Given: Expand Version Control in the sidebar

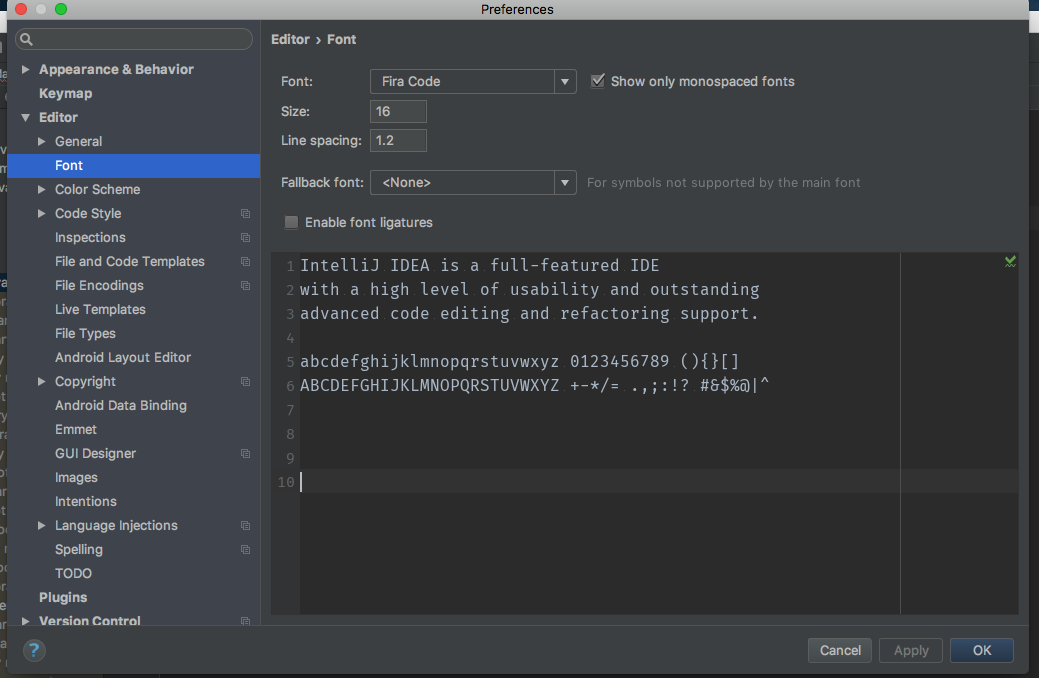Looking at the screenshot, I should pyautogui.click(x=25, y=621).
